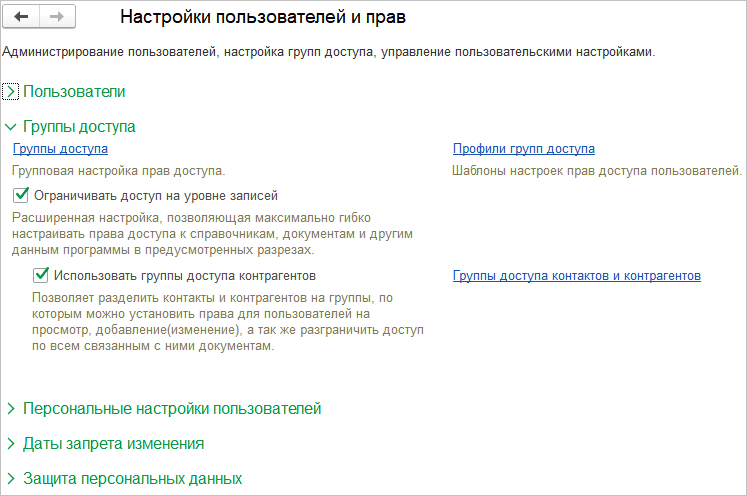Click the forward navigation arrow button

[56, 17]
